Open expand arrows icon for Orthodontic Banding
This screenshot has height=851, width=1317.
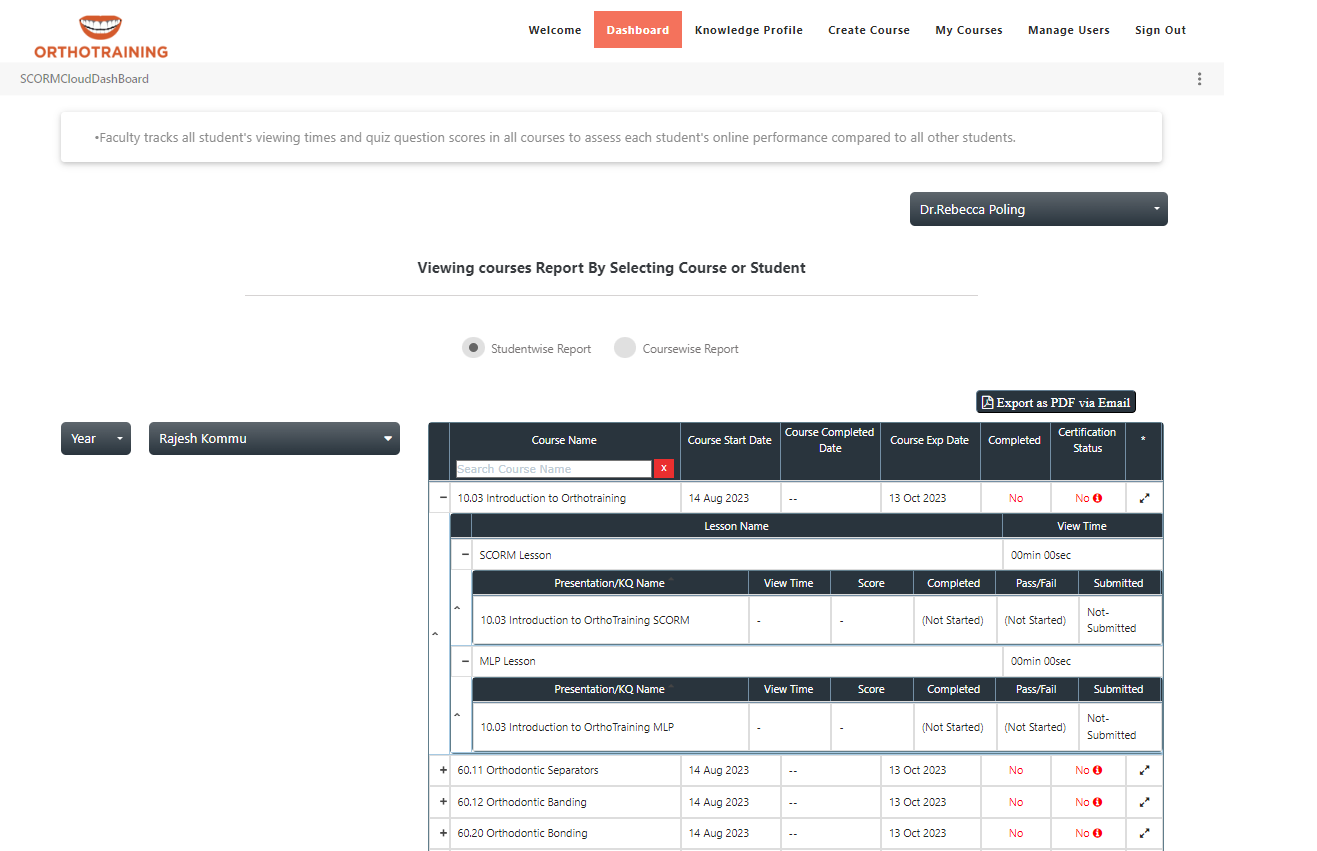[1144, 802]
